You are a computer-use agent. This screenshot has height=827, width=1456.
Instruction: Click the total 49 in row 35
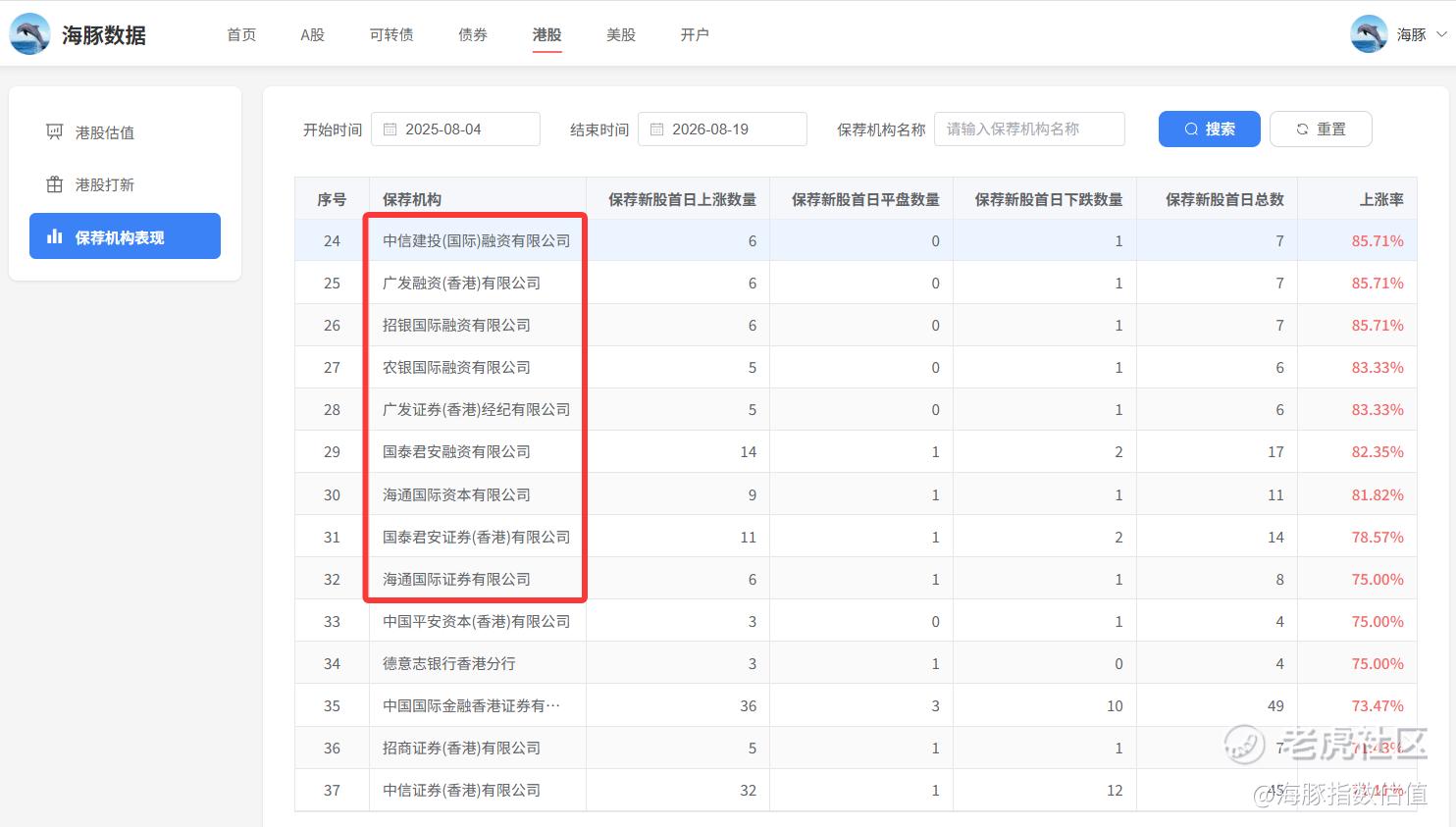tap(1275, 706)
